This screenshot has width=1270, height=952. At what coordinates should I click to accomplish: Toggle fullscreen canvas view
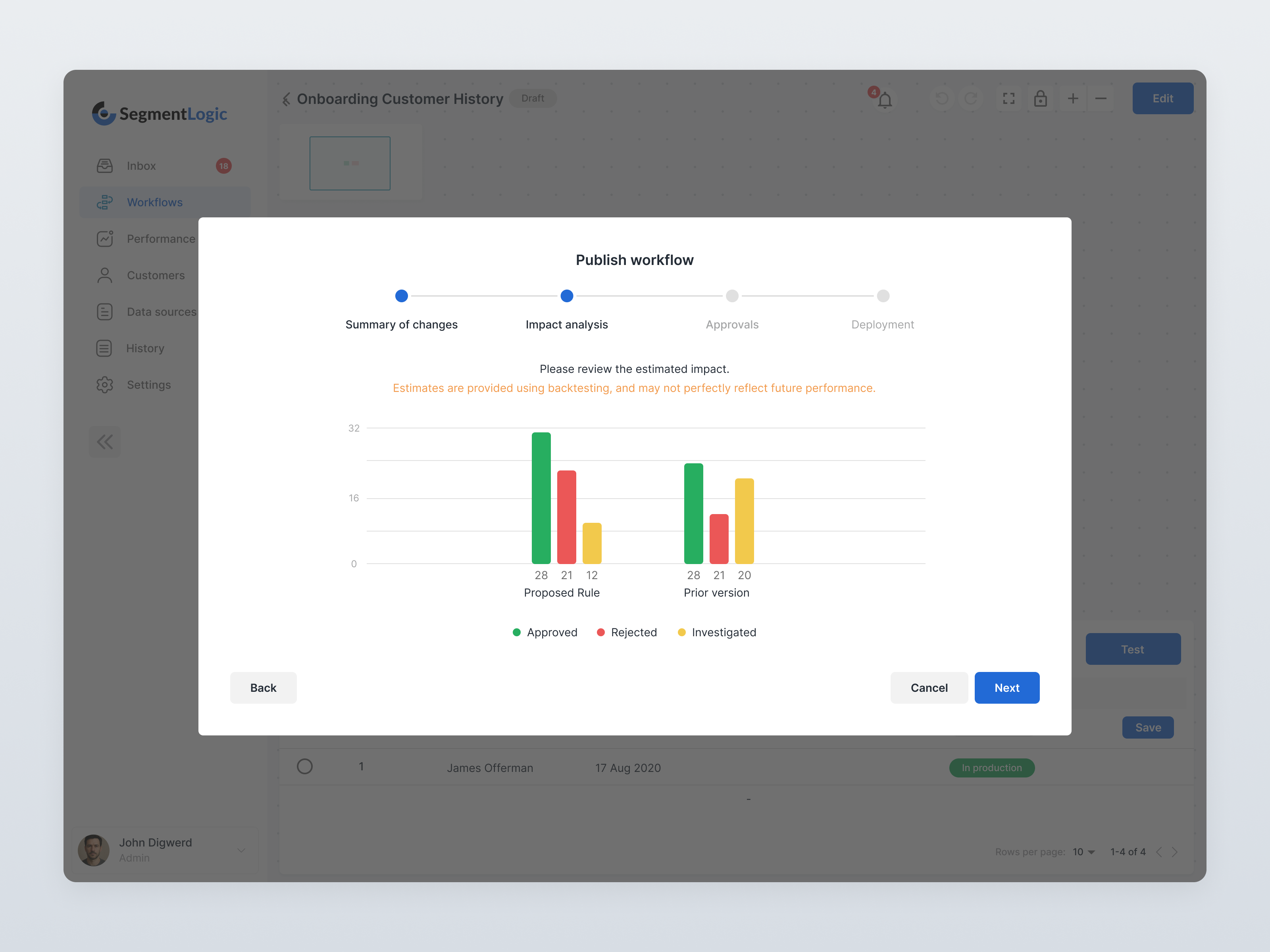coord(1009,99)
